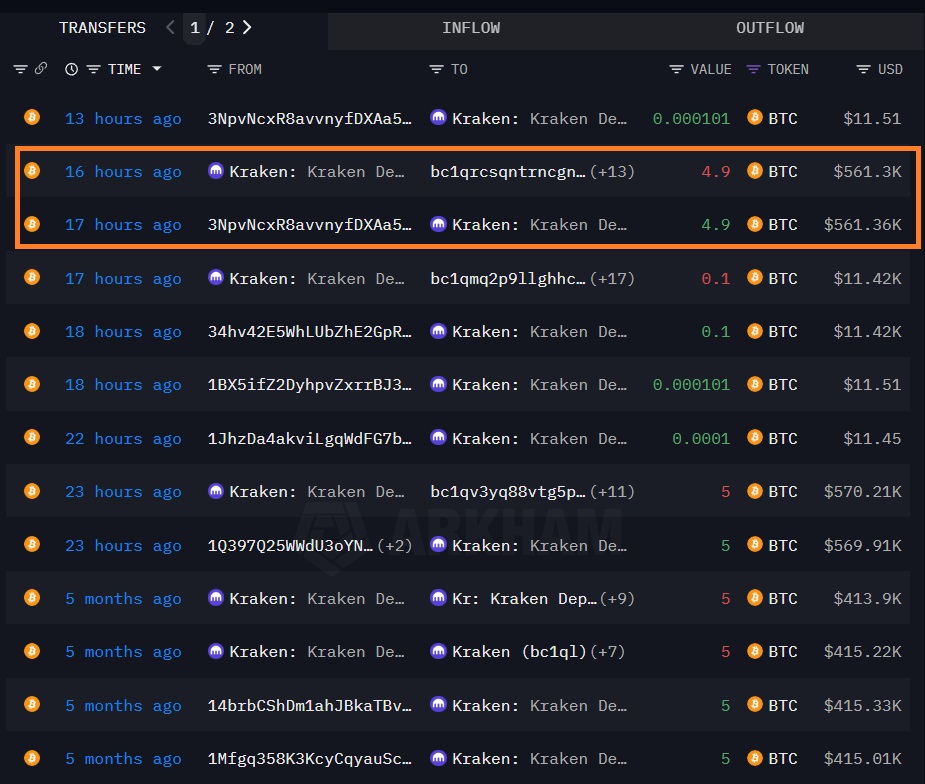Click the orange Bitcoin icon starting the top row
925x784 pixels.
(31, 118)
